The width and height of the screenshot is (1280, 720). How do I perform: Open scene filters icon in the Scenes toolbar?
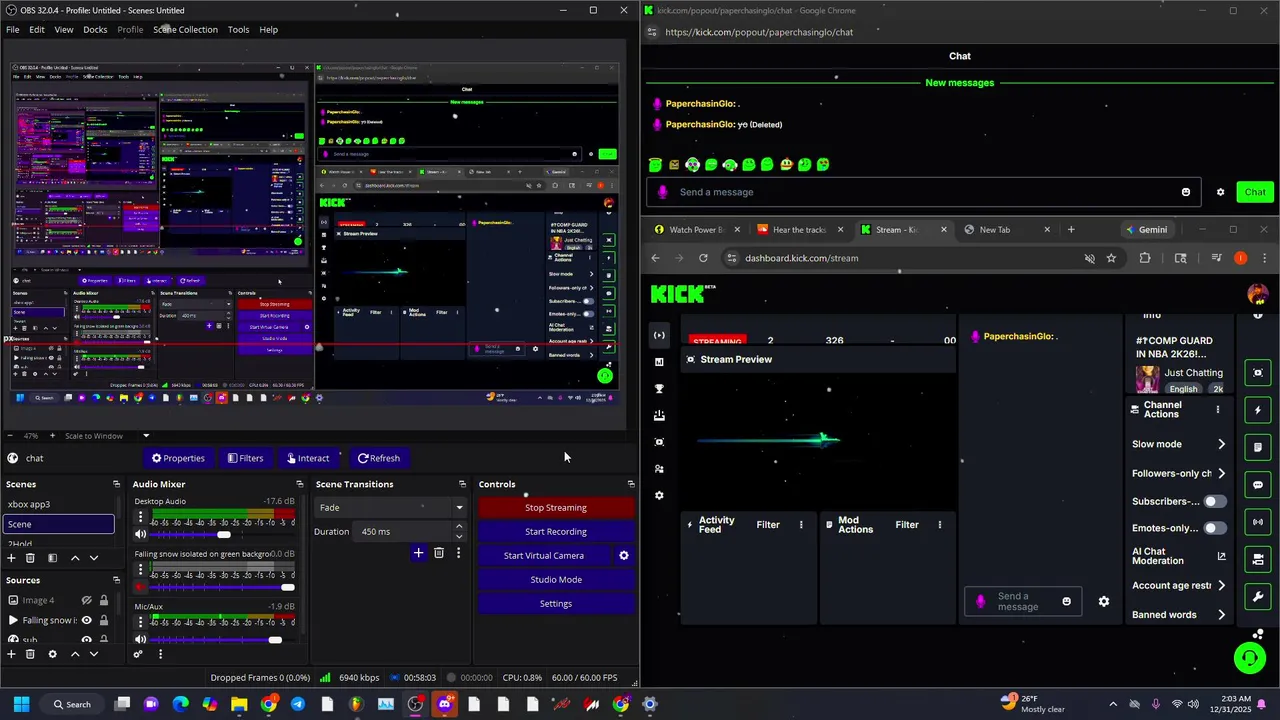click(53, 558)
